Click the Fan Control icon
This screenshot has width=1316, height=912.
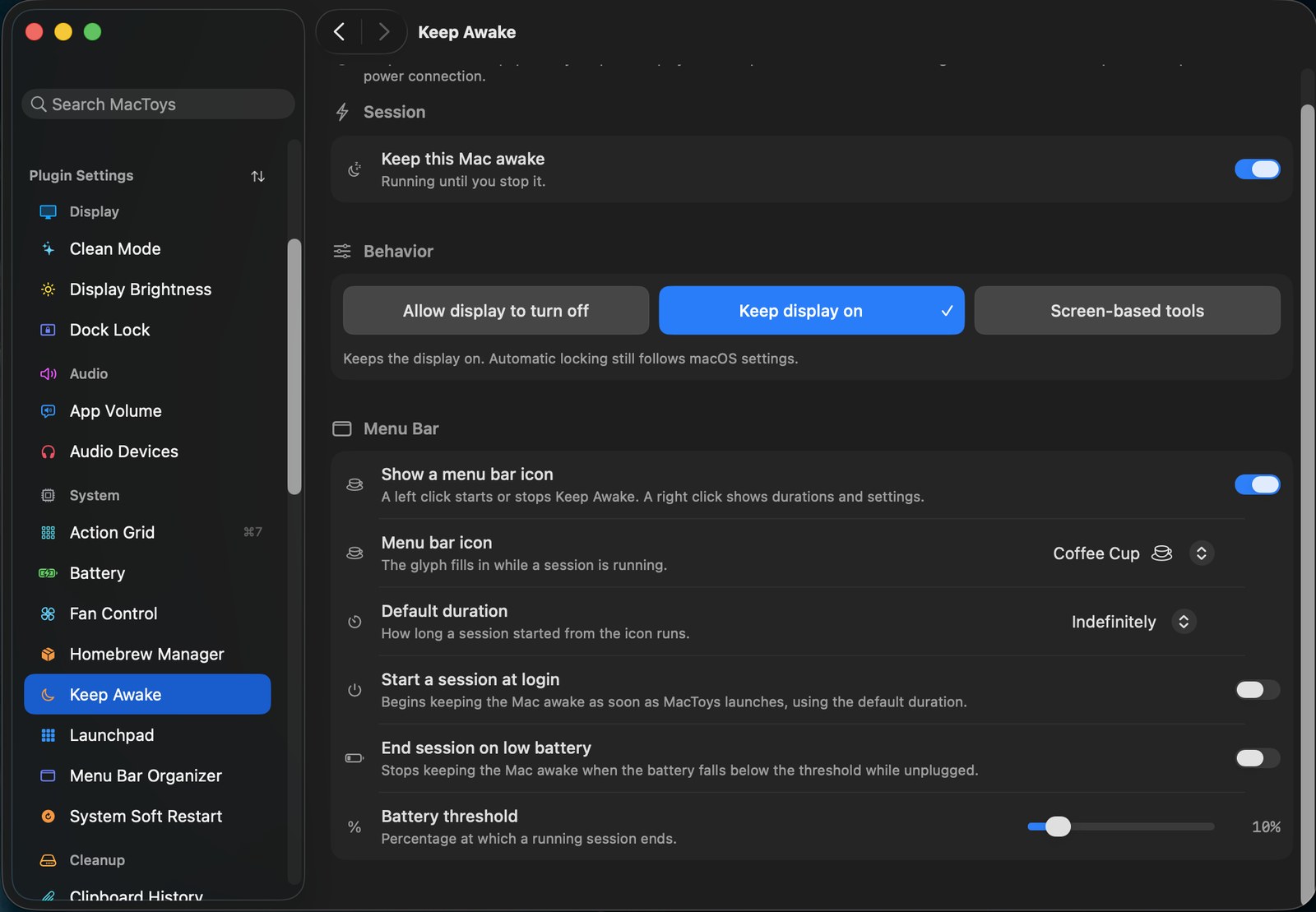[49, 613]
